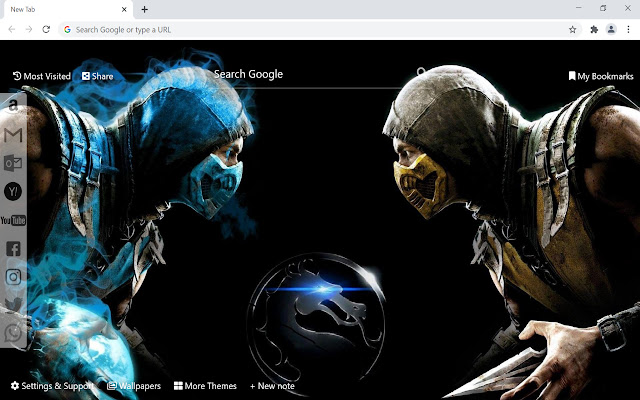Reload the page
The width and height of the screenshot is (640, 400).
[x=46, y=29]
